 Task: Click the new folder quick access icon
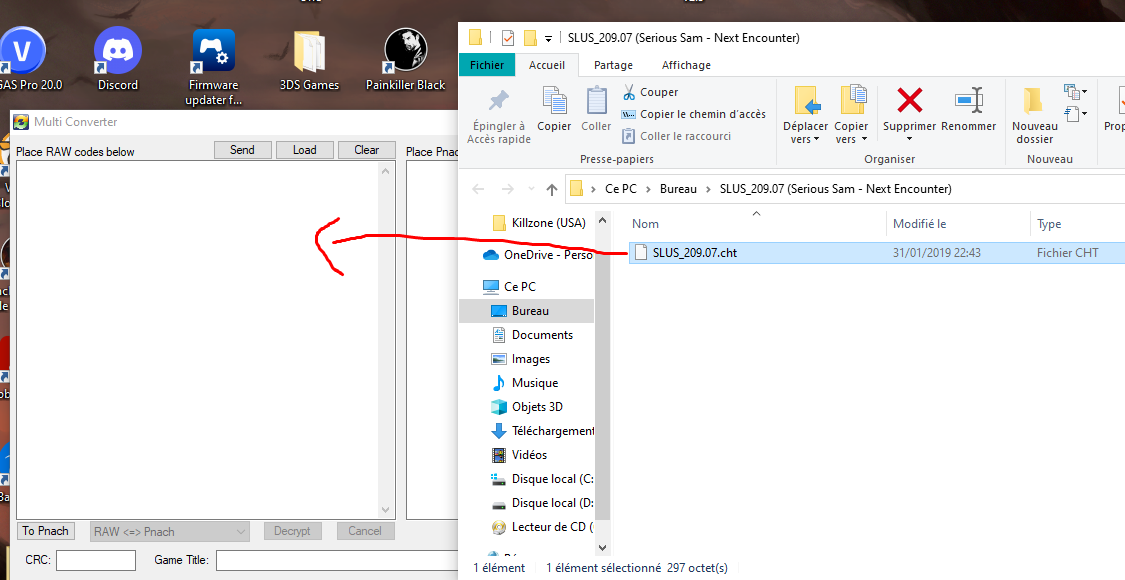click(x=530, y=38)
